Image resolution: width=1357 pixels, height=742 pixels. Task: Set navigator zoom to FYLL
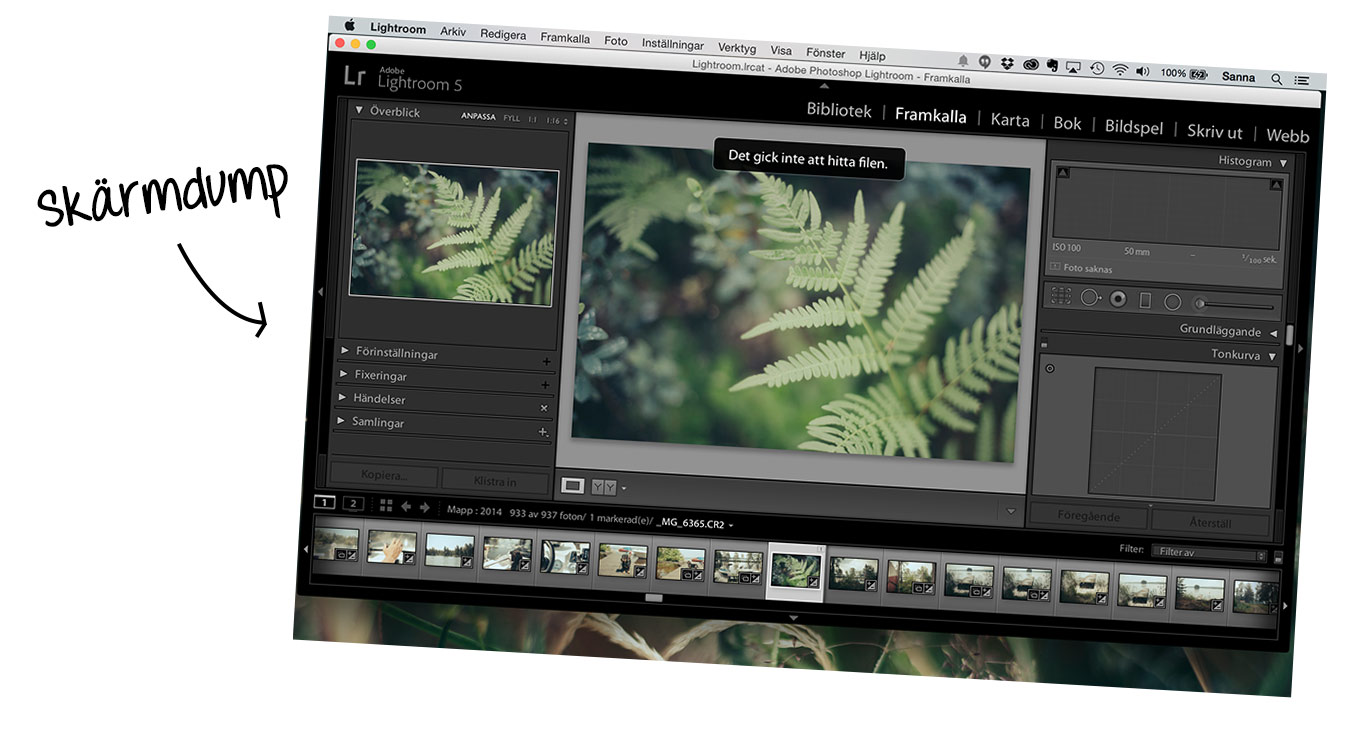click(x=512, y=119)
